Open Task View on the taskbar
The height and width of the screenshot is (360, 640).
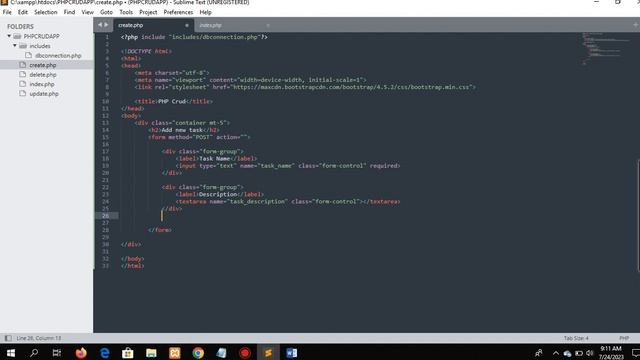click(57, 353)
